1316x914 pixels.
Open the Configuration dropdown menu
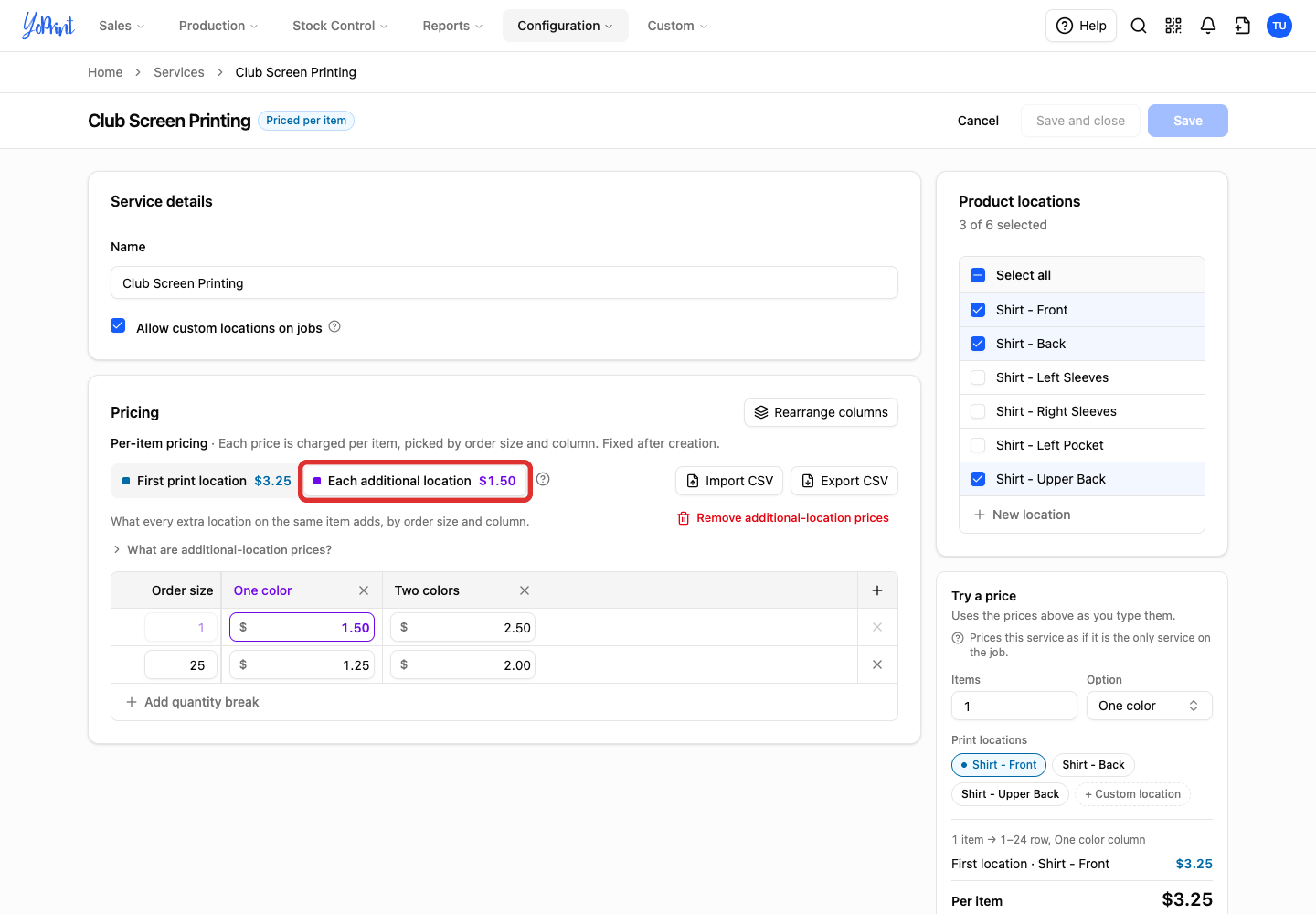tap(565, 26)
